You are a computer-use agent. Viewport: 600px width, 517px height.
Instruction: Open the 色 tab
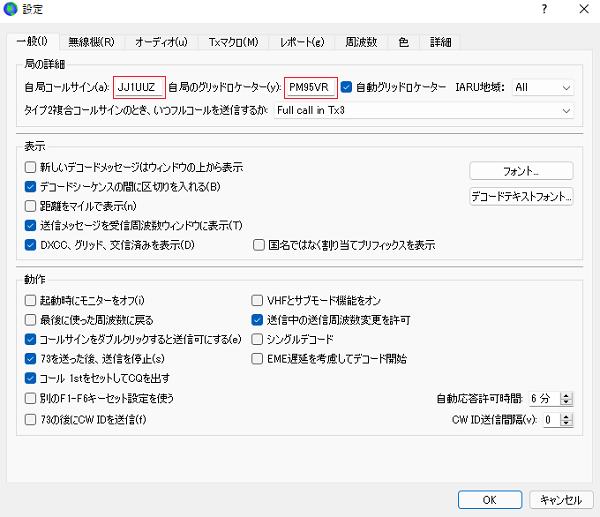[x=403, y=42]
